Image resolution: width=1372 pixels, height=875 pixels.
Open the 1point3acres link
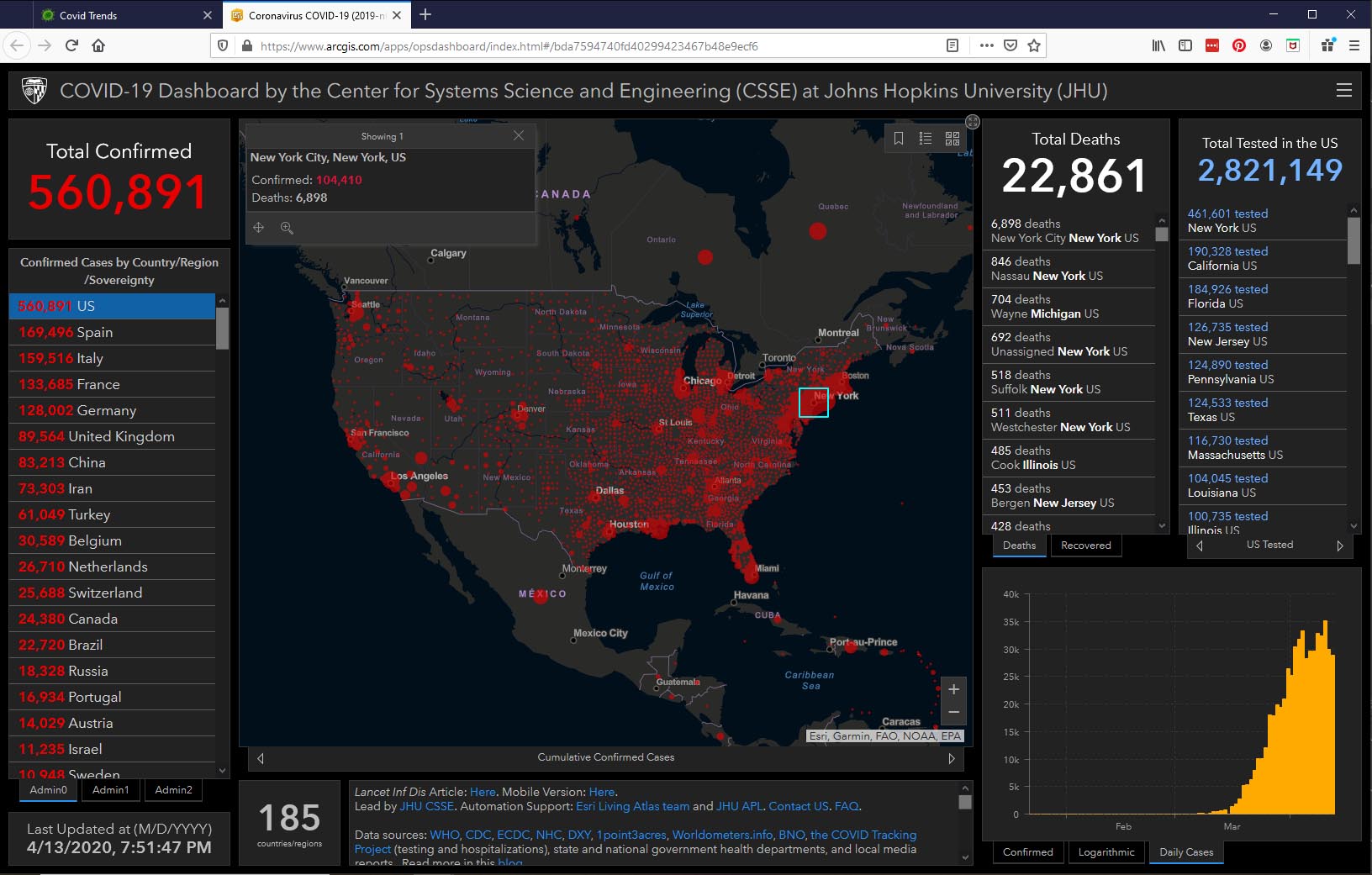click(631, 835)
